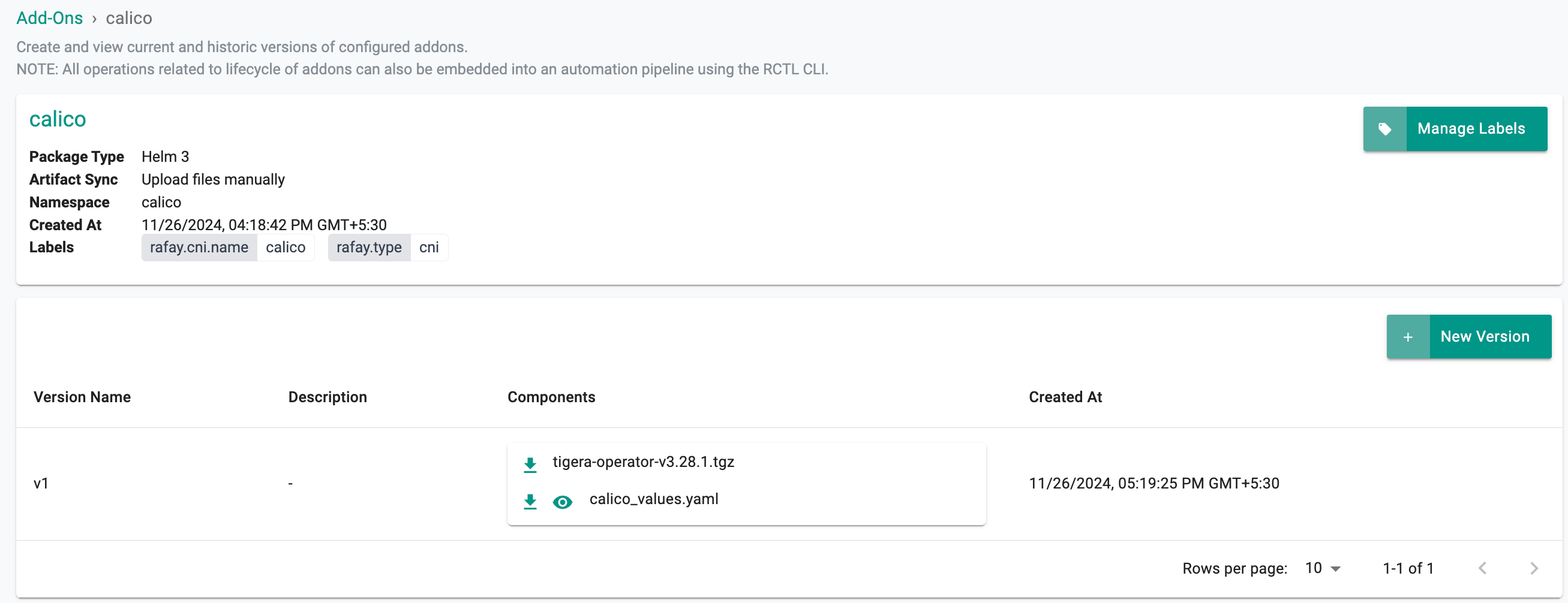The image size is (1568, 603).
Task: Go to the previous page of versions
Action: (1482, 568)
